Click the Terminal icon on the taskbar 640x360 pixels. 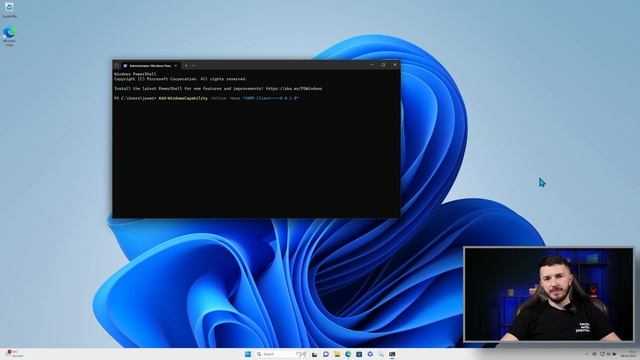(x=392, y=354)
